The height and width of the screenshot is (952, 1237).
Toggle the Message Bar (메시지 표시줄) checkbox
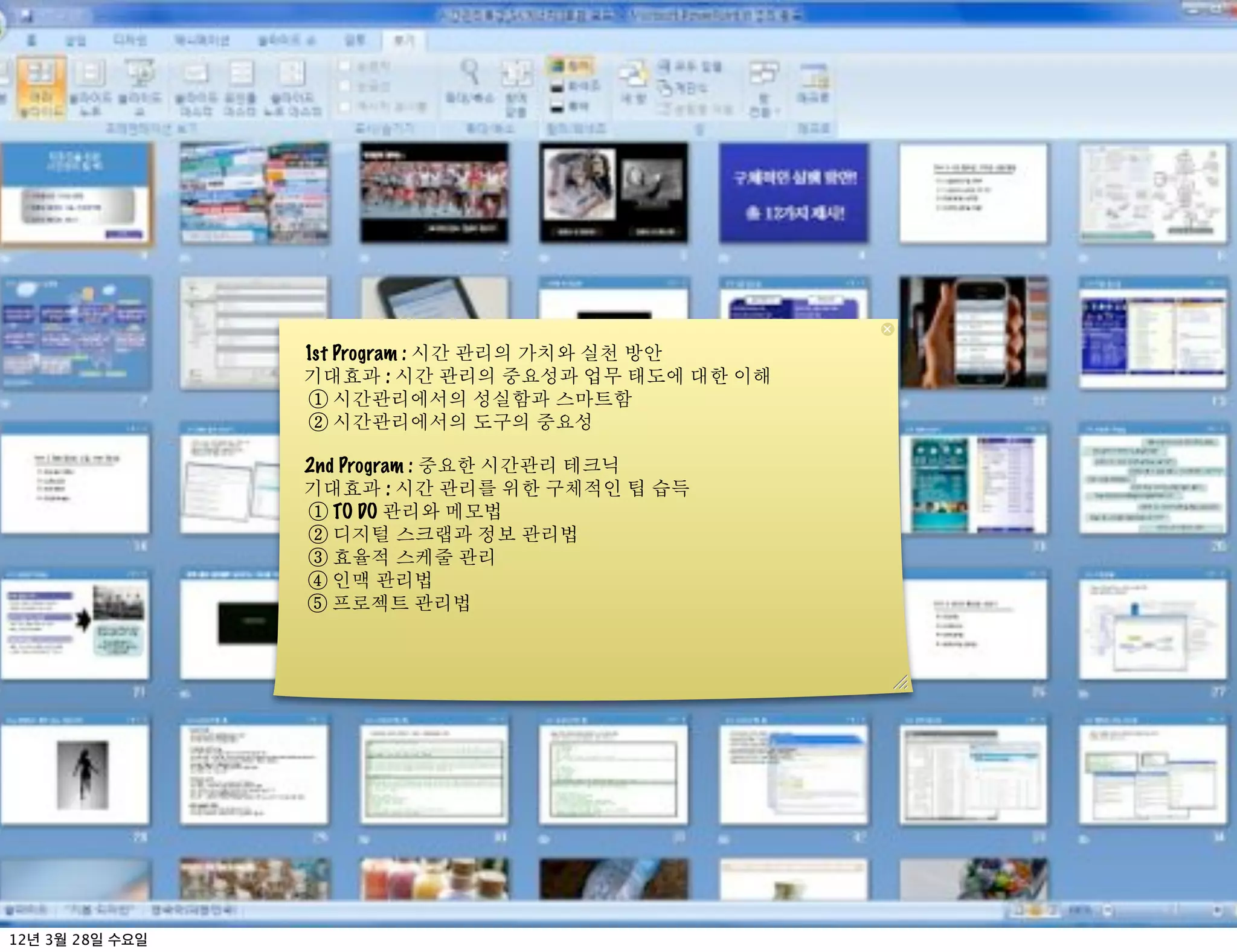[x=345, y=107]
